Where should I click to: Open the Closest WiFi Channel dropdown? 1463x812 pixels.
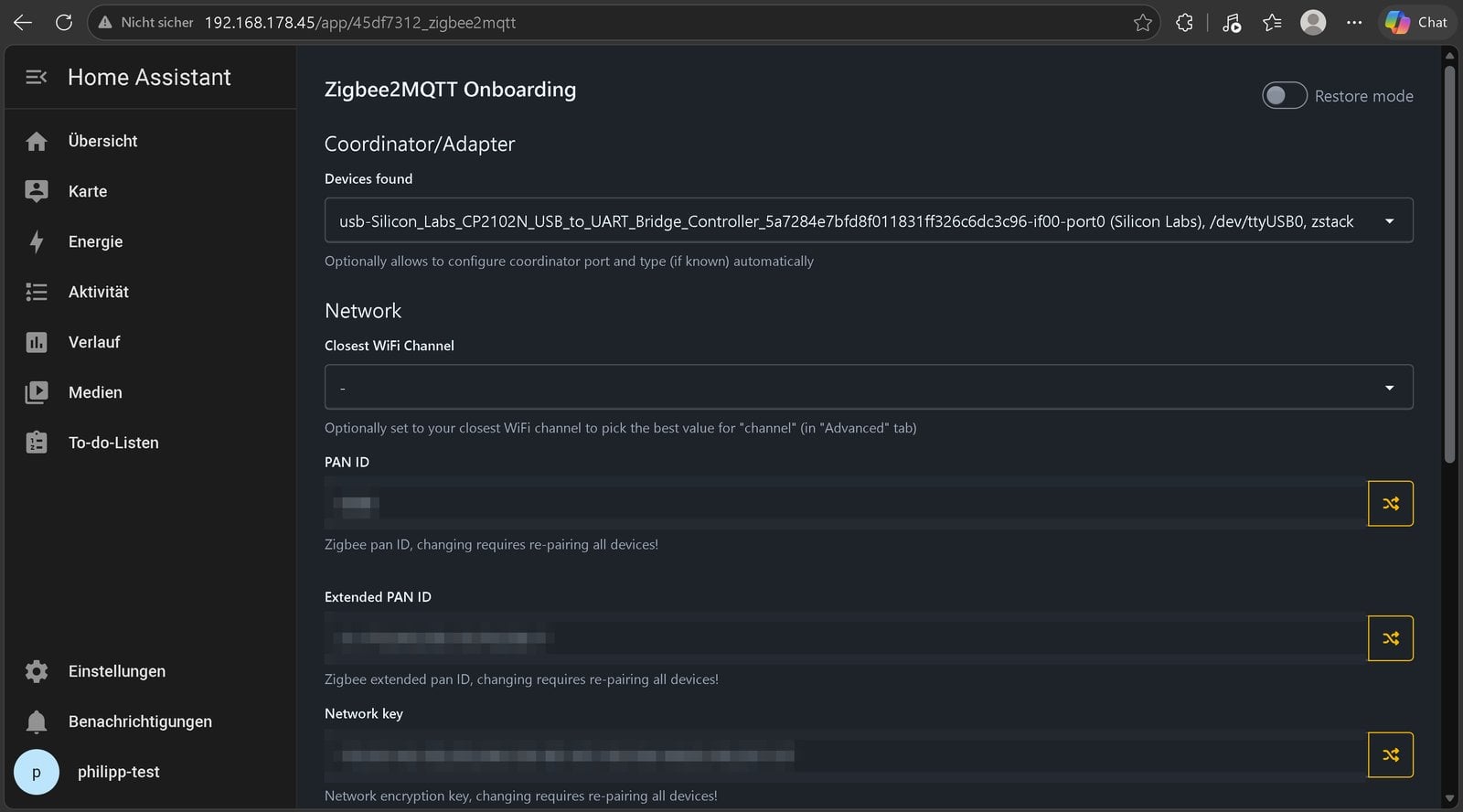pos(869,387)
